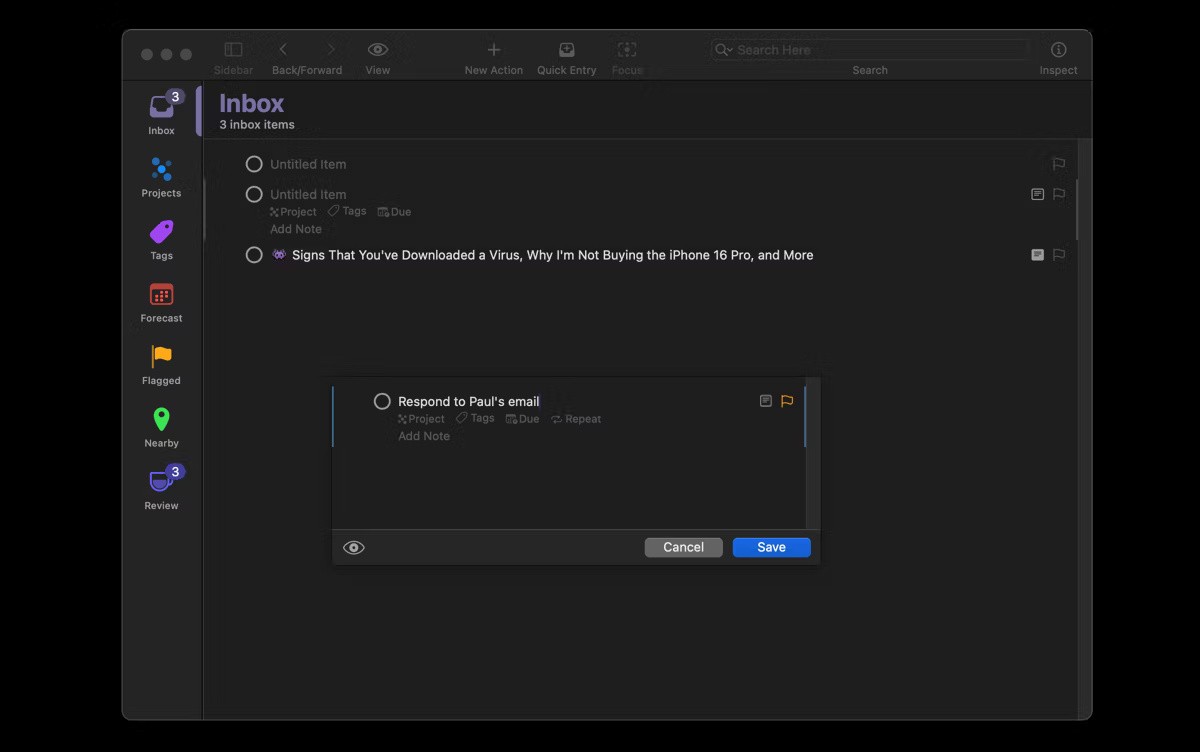Complete the Signs That You've Downloaded item
Image resolution: width=1200 pixels, height=752 pixels.
[x=254, y=255]
